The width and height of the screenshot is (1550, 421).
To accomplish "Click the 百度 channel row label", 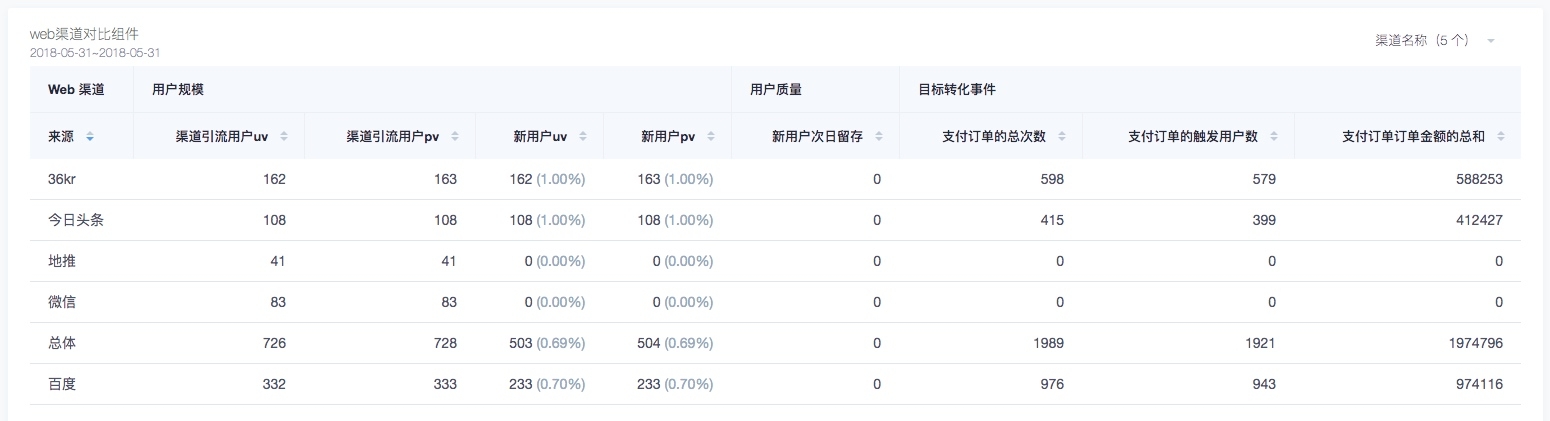I will [62, 384].
